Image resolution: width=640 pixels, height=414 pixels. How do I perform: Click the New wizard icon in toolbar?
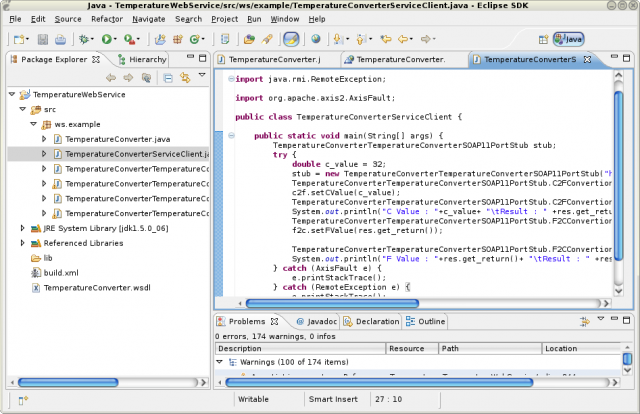click(x=19, y=39)
